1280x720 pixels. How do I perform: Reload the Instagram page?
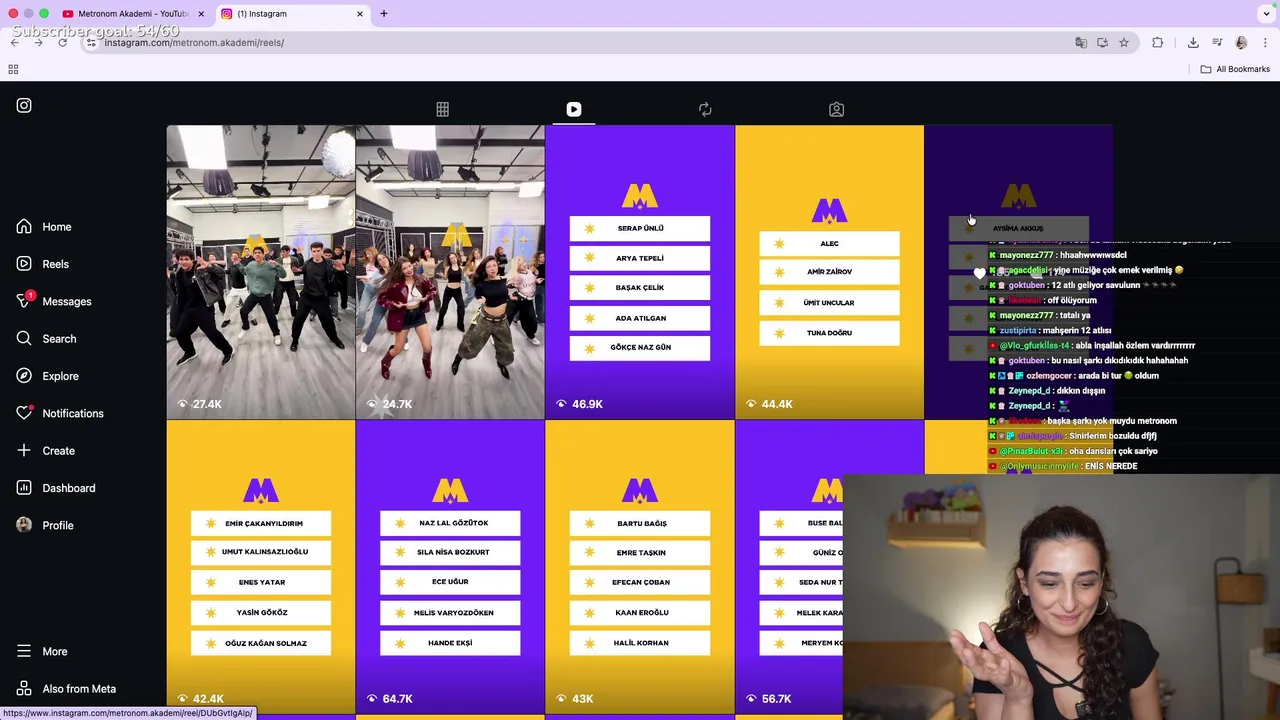click(x=62, y=43)
